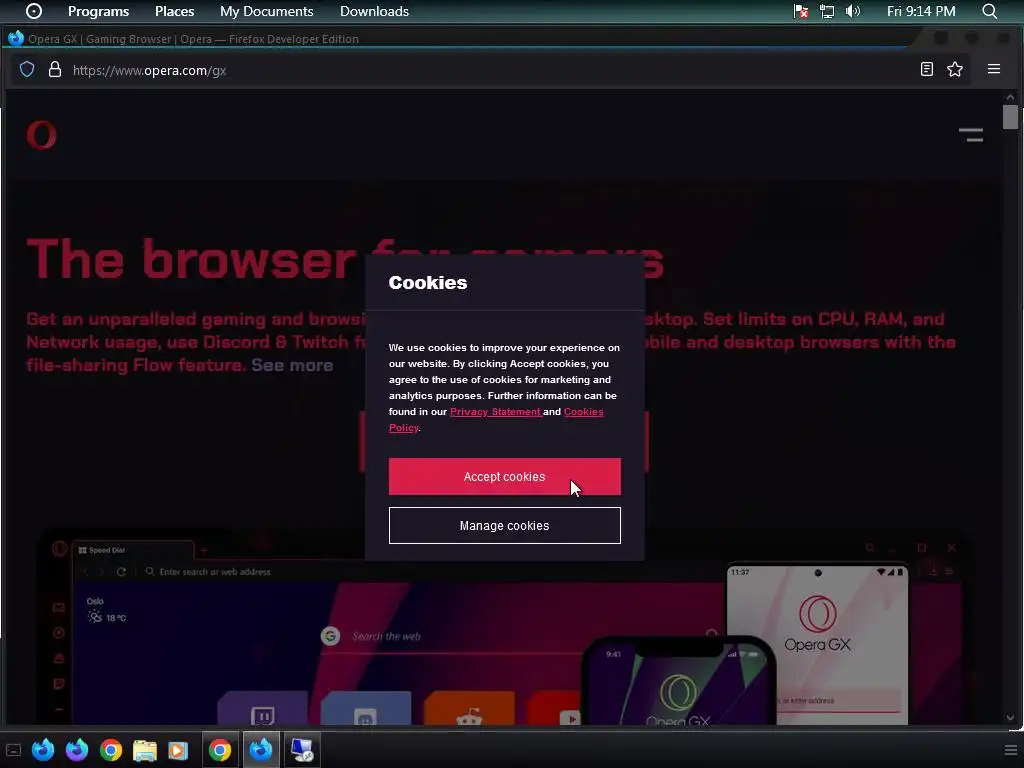Click the page scrollbar down arrow

(1010, 718)
